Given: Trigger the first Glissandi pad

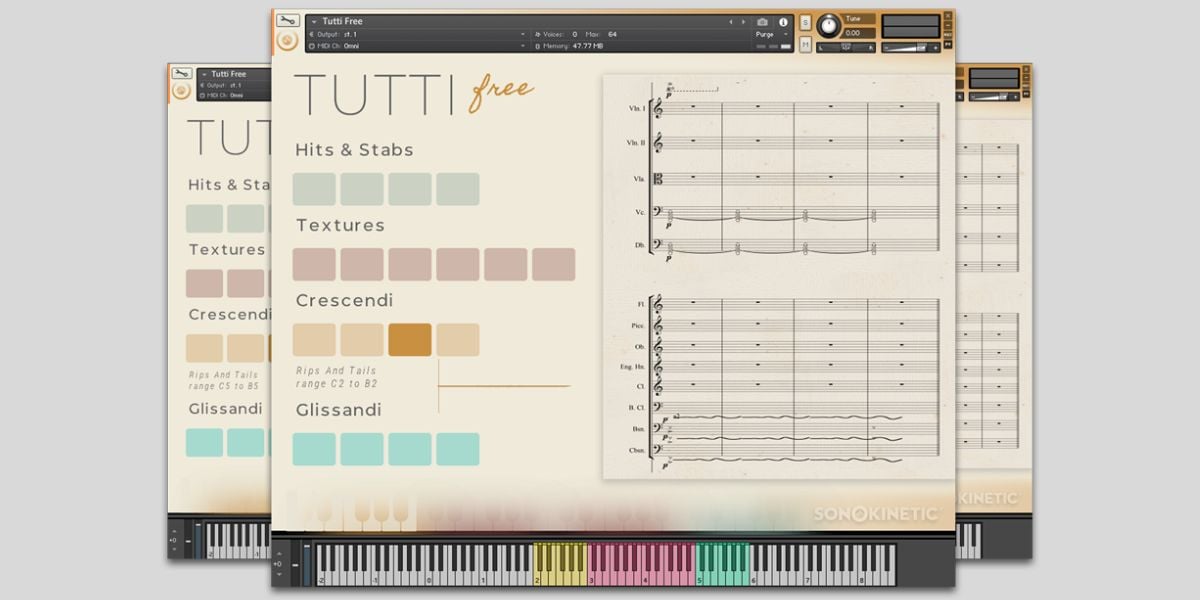Looking at the screenshot, I should tap(314, 449).
